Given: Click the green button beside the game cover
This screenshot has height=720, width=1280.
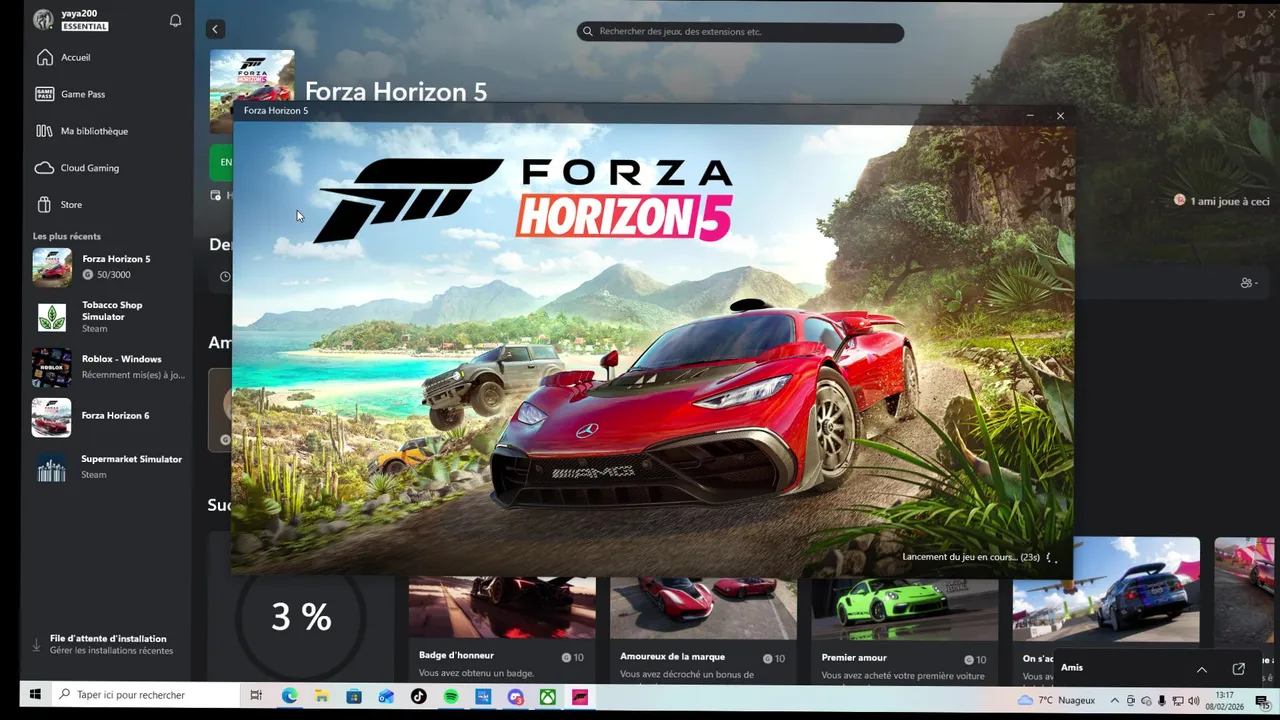Looking at the screenshot, I should (221, 162).
